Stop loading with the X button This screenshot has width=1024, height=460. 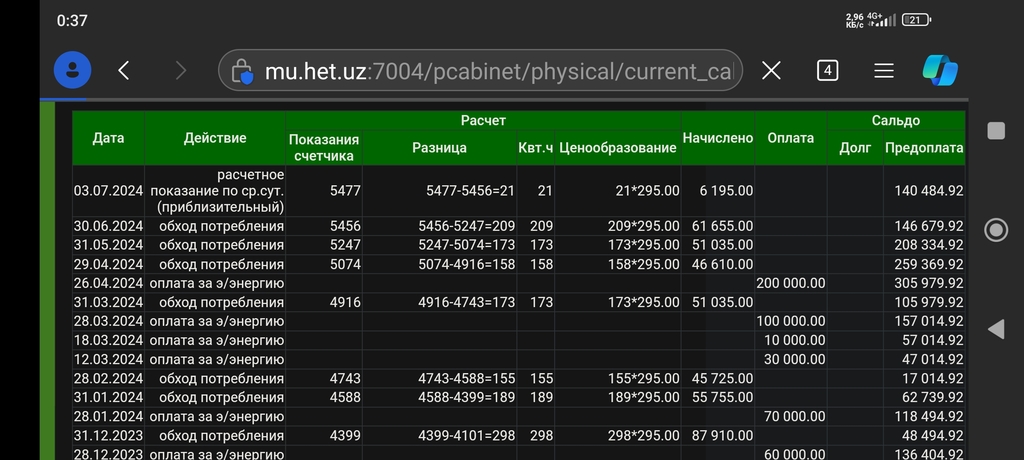771,71
